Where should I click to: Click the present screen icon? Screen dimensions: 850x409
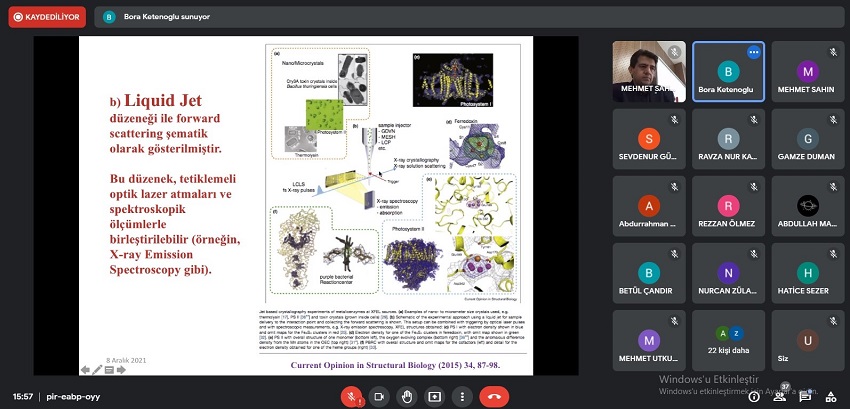pyautogui.click(x=435, y=396)
